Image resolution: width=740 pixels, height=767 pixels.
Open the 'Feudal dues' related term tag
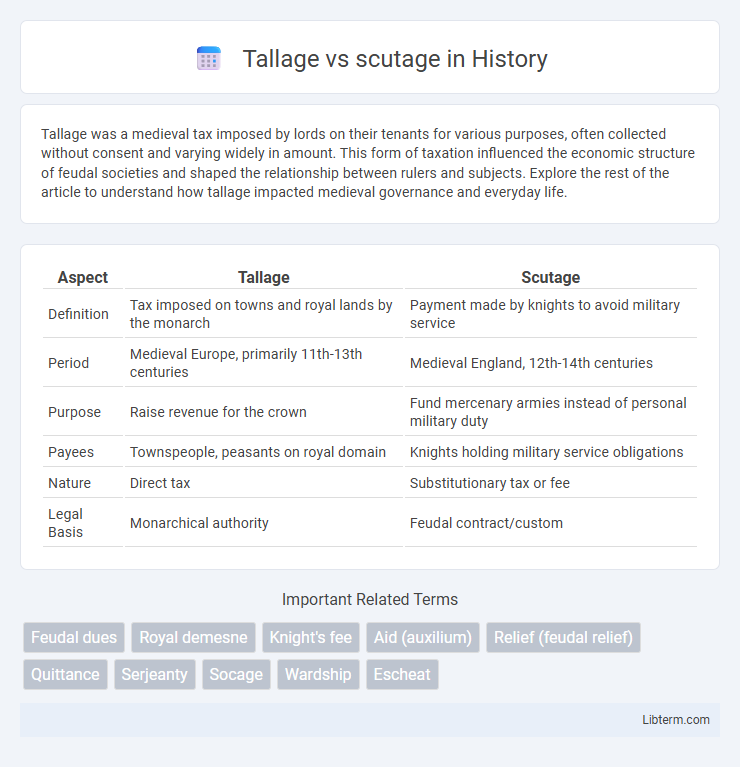pos(74,637)
